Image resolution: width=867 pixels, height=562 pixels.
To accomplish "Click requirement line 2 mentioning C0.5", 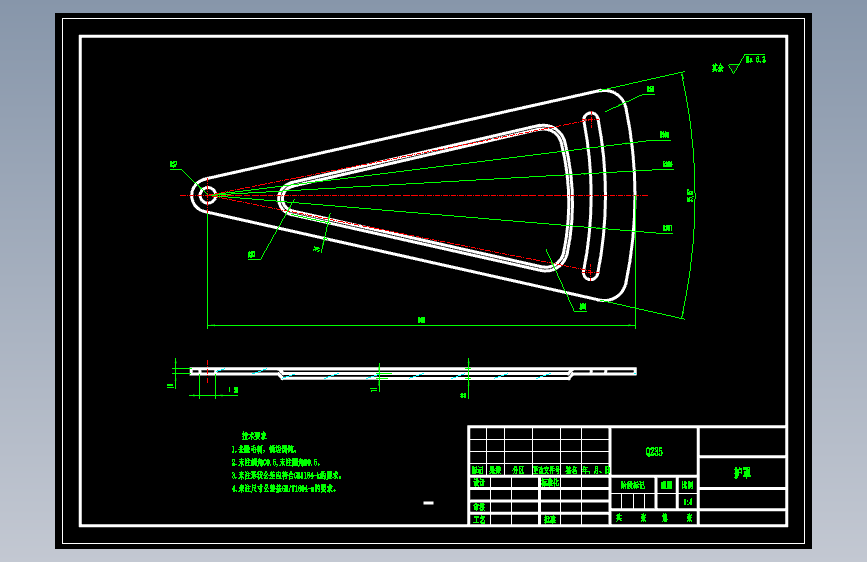I will pyautogui.click(x=275, y=462).
